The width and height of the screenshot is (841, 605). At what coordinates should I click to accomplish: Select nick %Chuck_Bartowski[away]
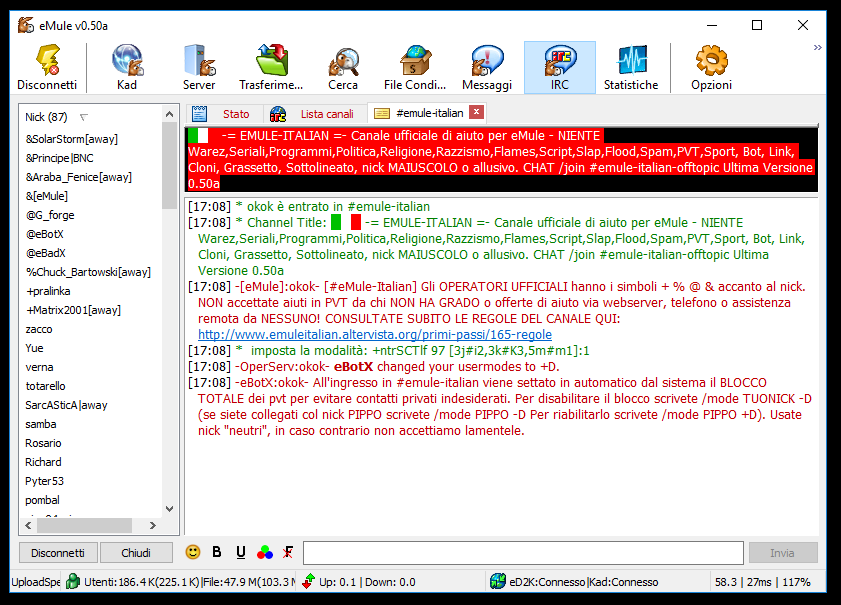88,272
